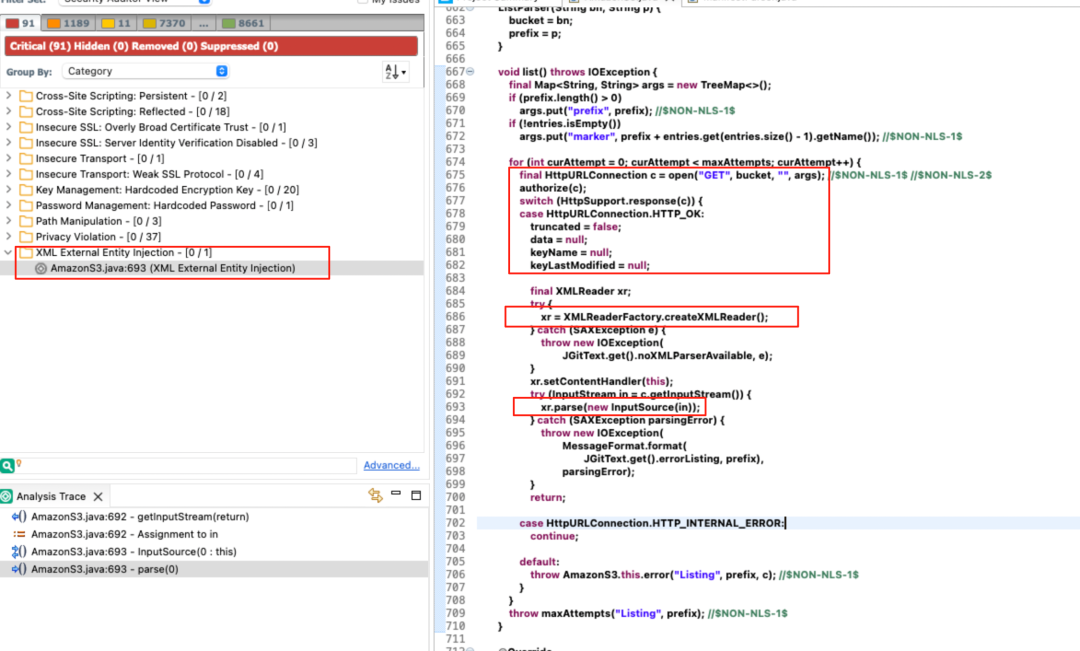Click code line 'void list() throws IOException'
Image resolution: width=1080 pixels, height=651 pixels.
[577, 72]
